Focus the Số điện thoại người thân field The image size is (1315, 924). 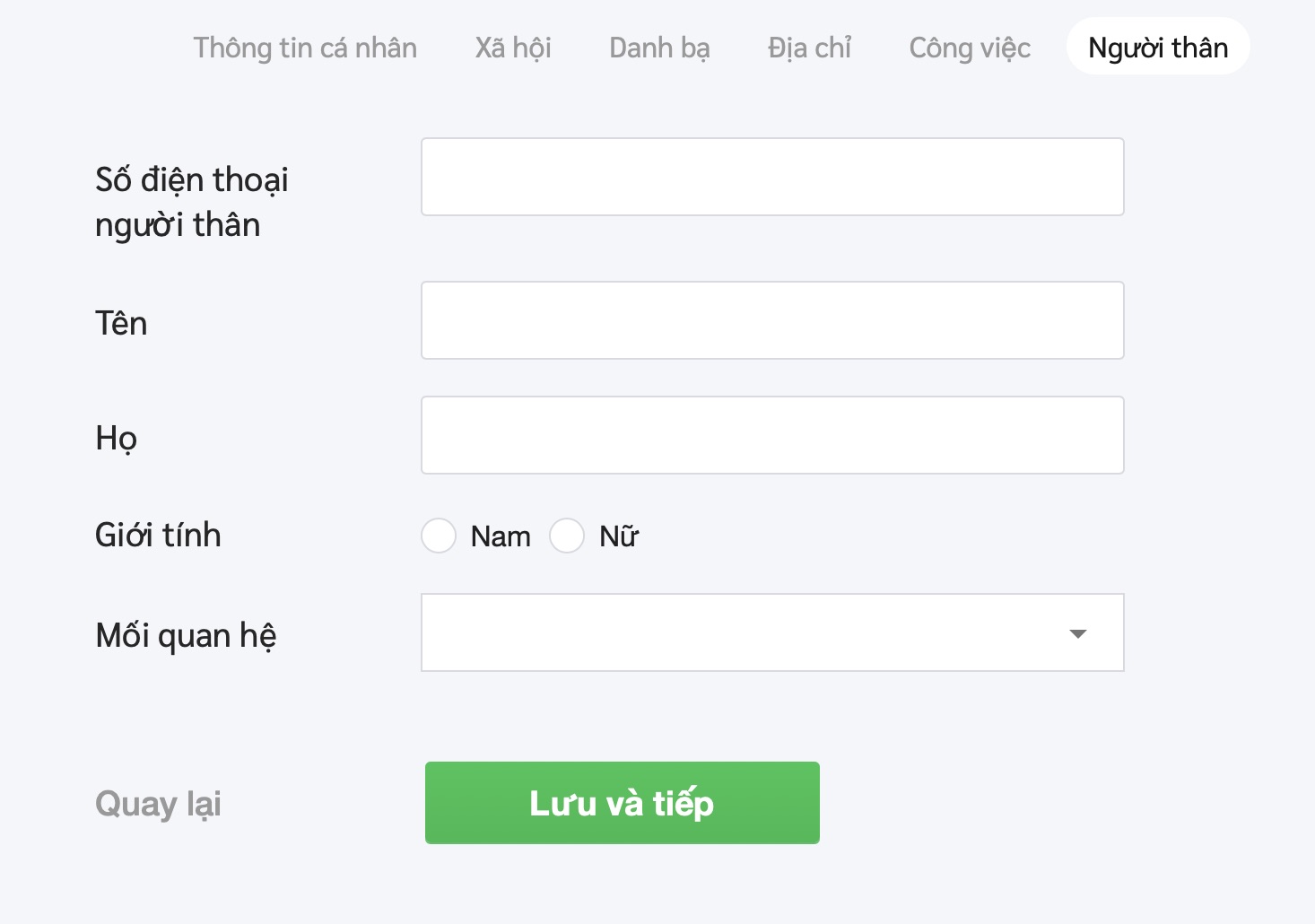coord(772,177)
